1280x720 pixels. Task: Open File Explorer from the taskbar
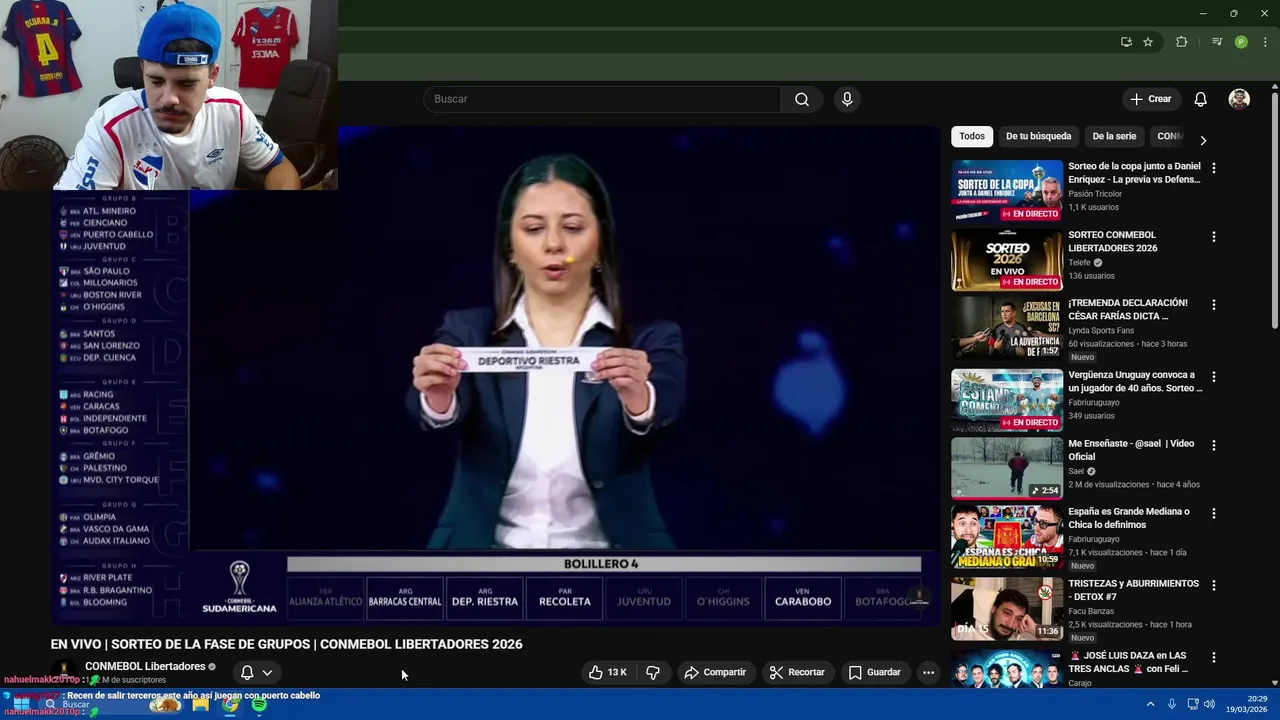point(200,705)
